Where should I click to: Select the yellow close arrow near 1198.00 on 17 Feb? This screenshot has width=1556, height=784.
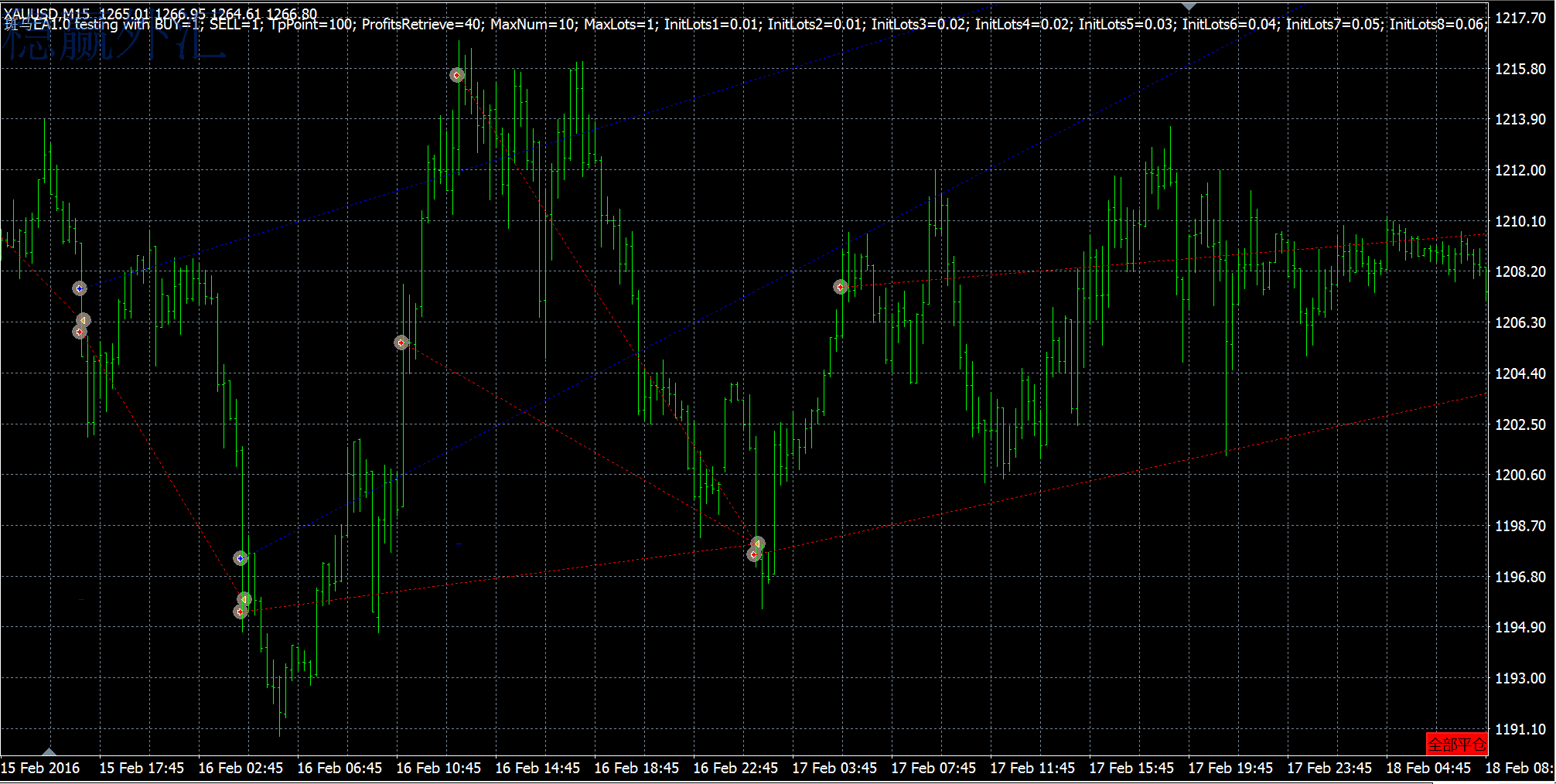[x=758, y=544]
